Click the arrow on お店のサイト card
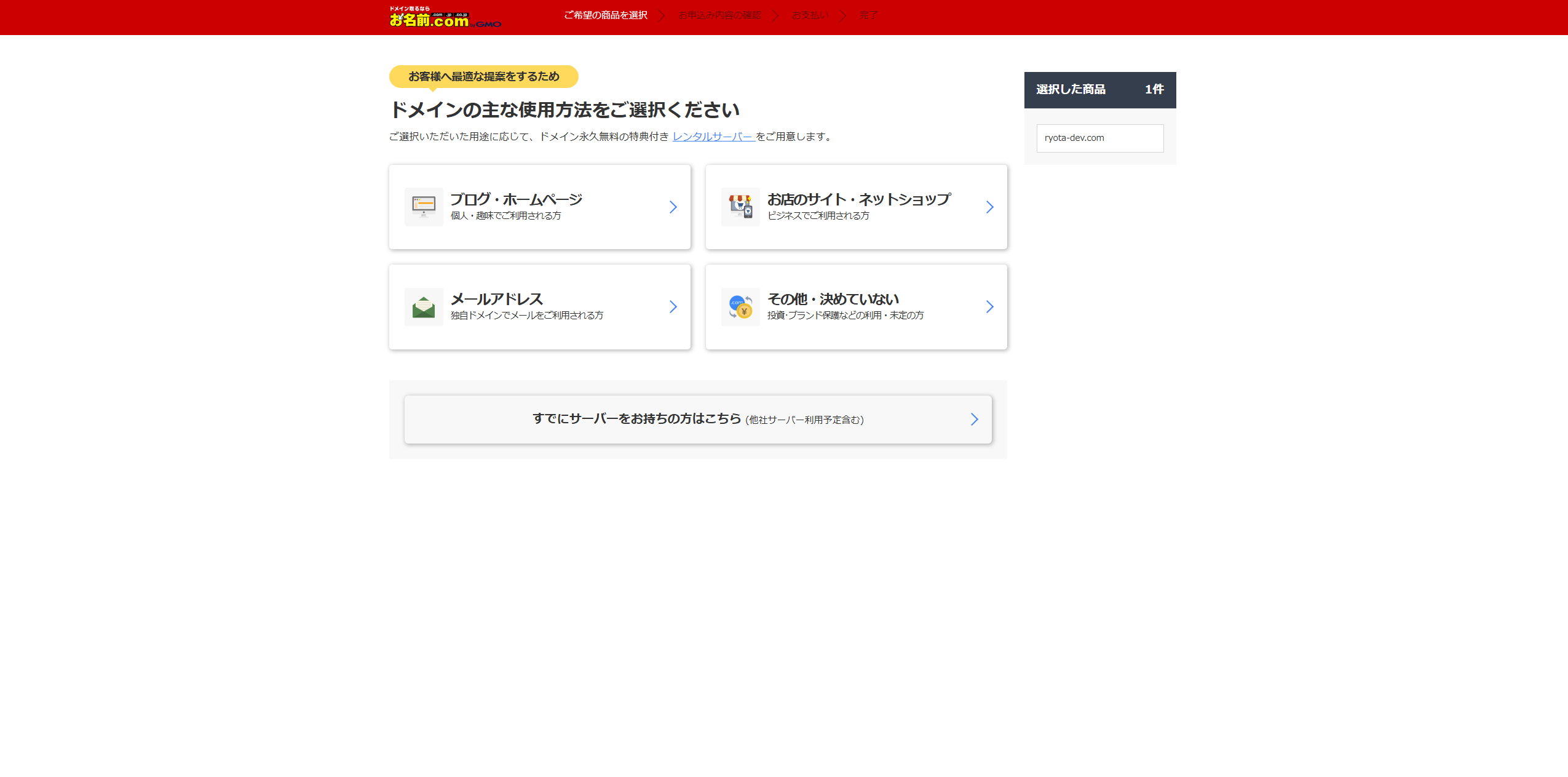The image size is (1568, 777). click(x=989, y=207)
